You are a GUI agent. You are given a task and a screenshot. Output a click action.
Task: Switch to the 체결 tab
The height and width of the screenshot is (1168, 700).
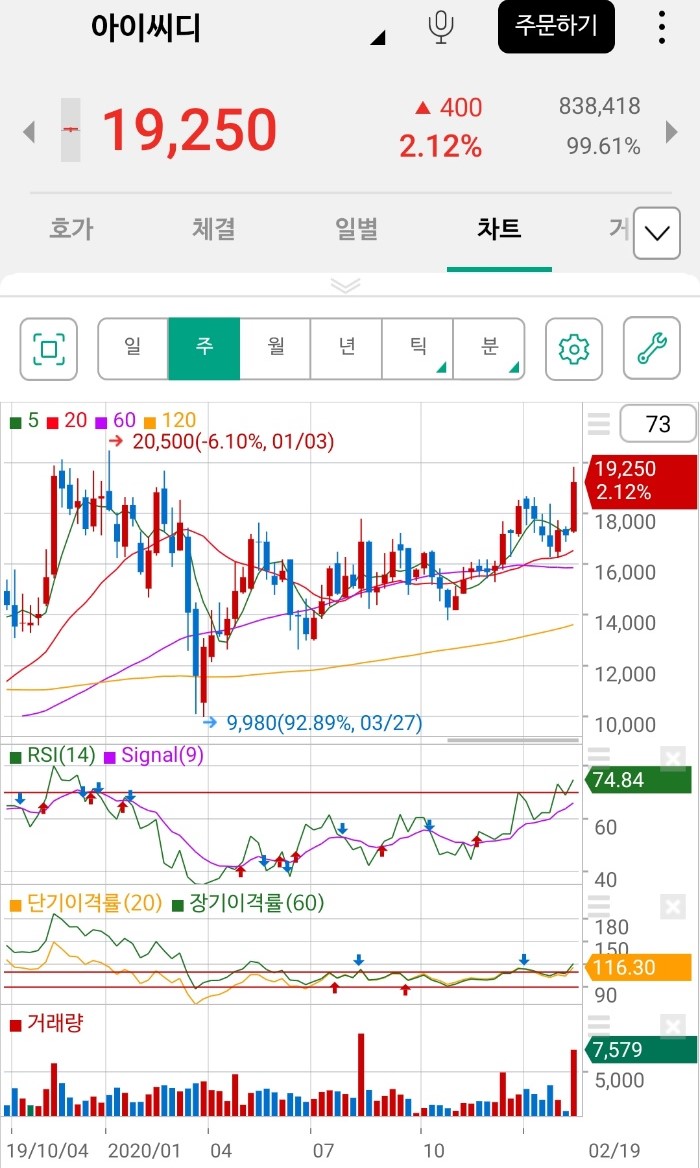pos(214,229)
